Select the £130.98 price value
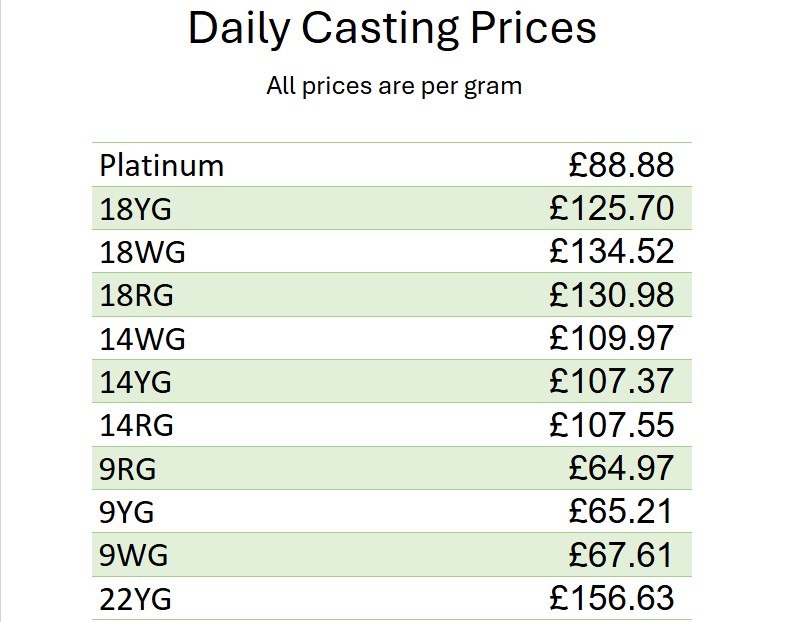Screen dimensions: 790x622 (x=611, y=295)
